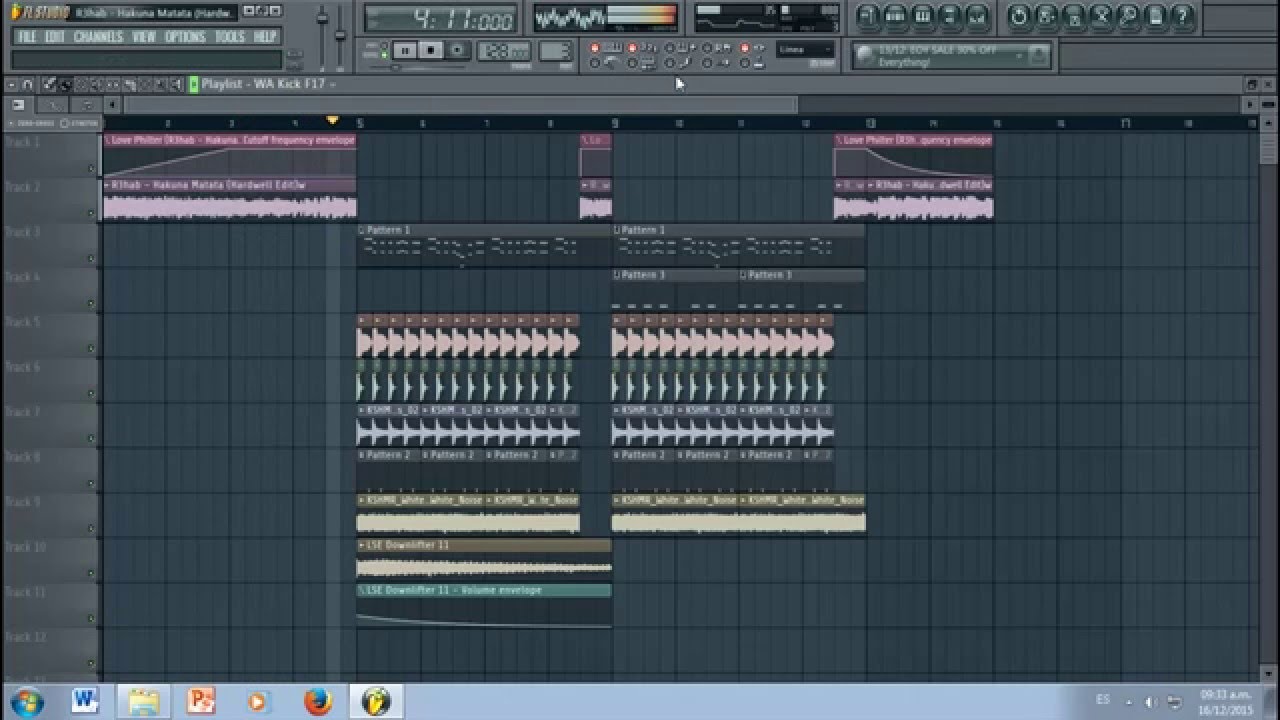Open the audio editor scissors shortcut icon
1280x720 pixels.
[x=1103, y=15]
